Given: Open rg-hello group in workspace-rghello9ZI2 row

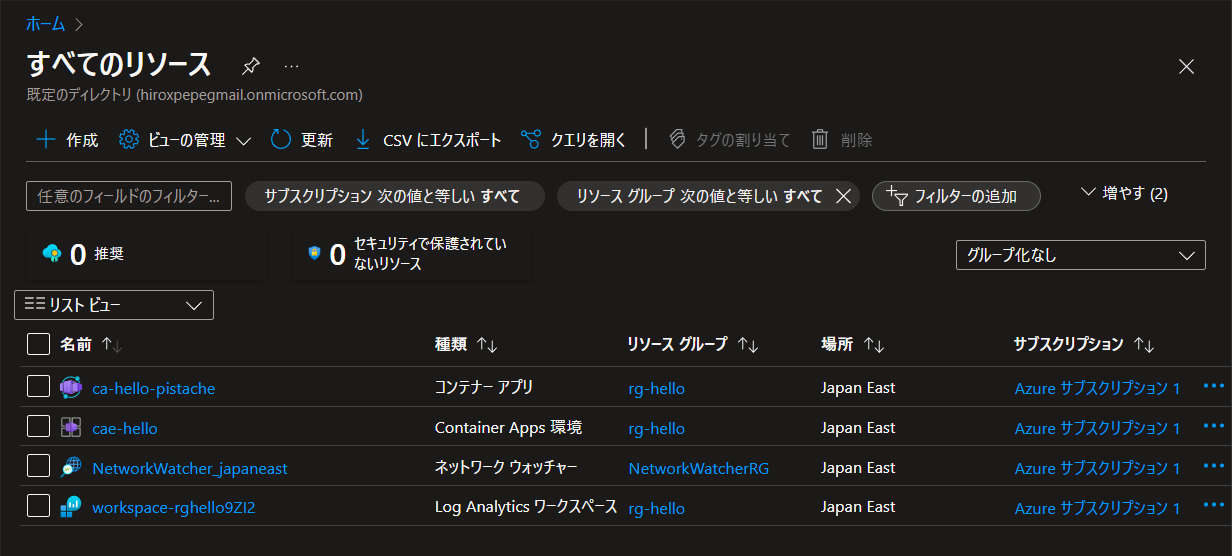Looking at the screenshot, I should point(657,508).
